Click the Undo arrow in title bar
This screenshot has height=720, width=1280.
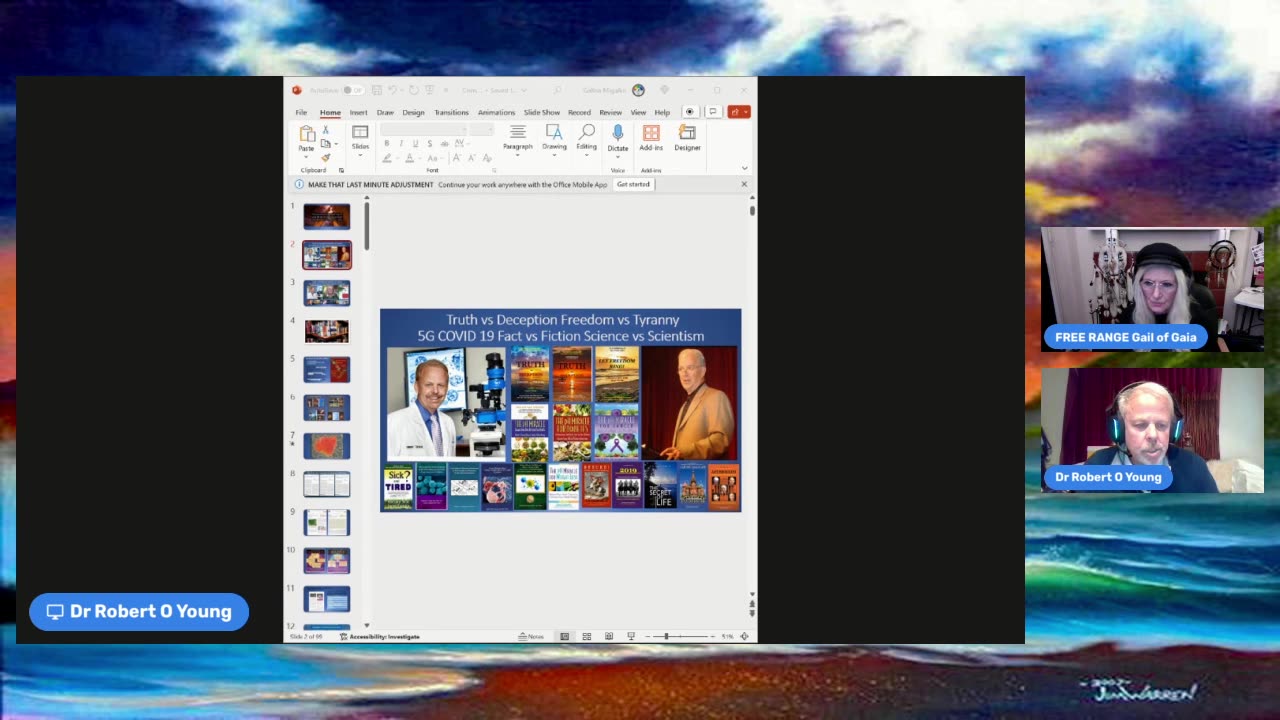point(392,90)
